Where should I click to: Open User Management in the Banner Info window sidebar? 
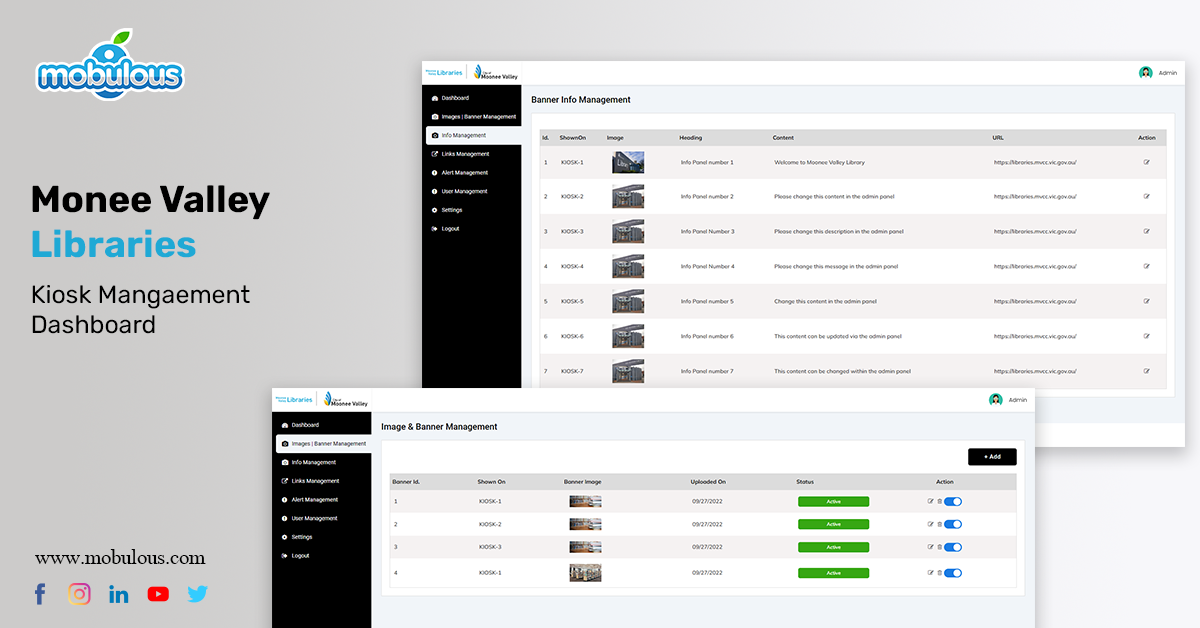tap(459, 191)
